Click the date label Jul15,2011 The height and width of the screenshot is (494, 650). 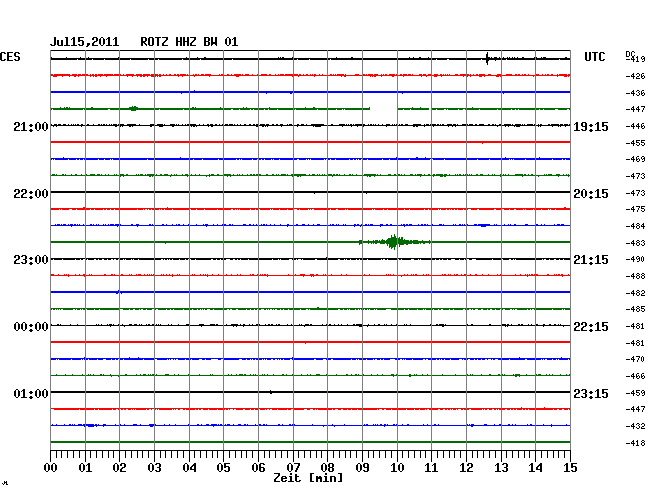[x=85, y=42]
